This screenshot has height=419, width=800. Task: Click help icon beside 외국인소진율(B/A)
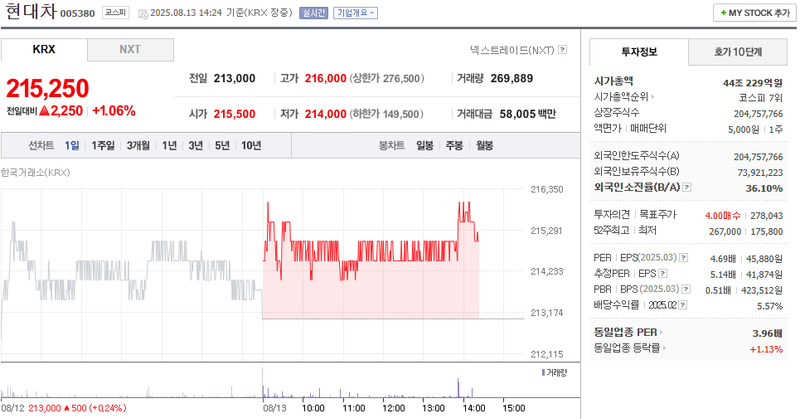click(687, 187)
